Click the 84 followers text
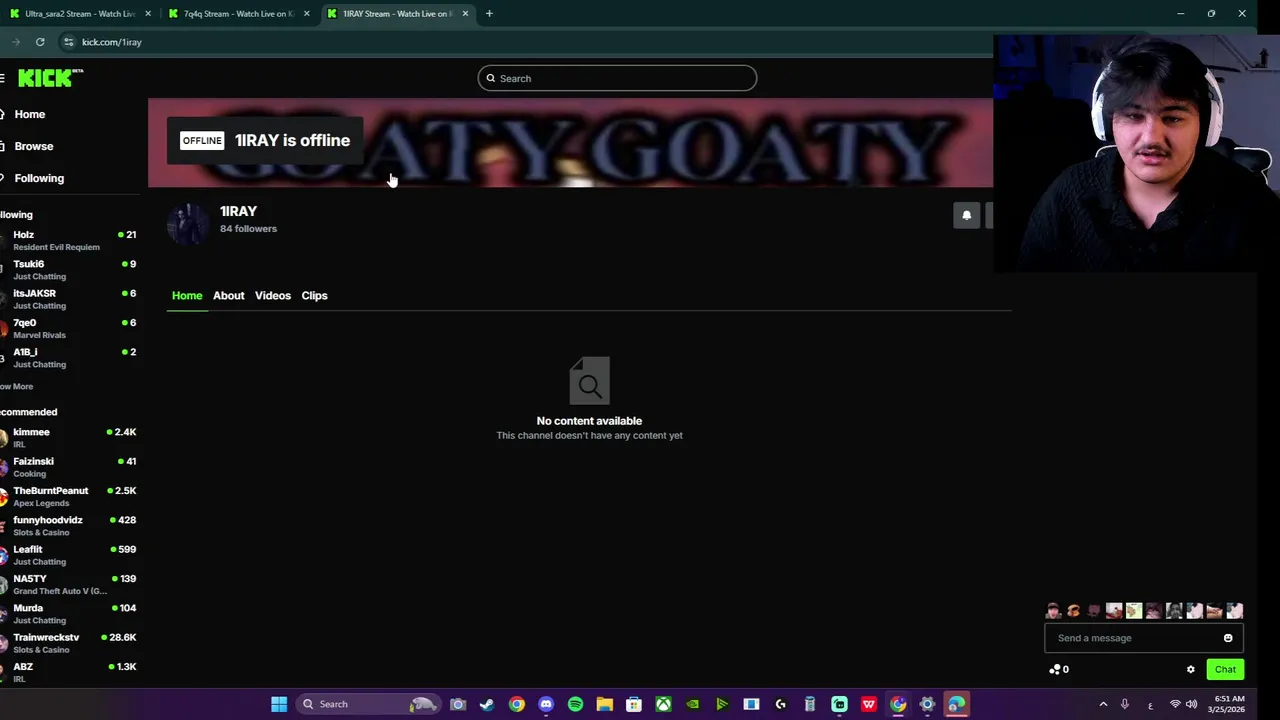Image resolution: width=1280 pixels, height=720 pixels. click(x=248, y=229)
